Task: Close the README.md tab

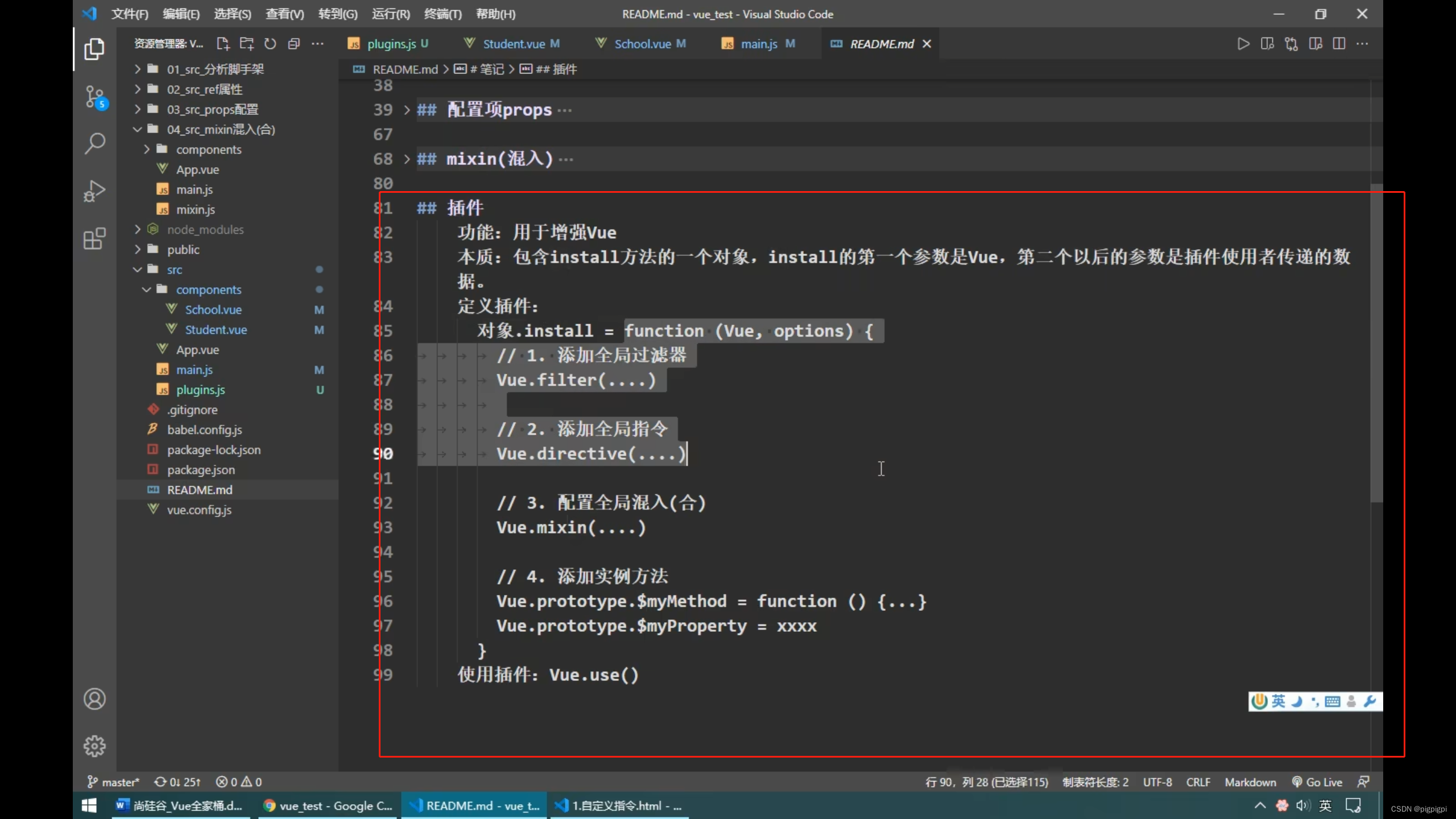Action: click(x=926, y=44)
